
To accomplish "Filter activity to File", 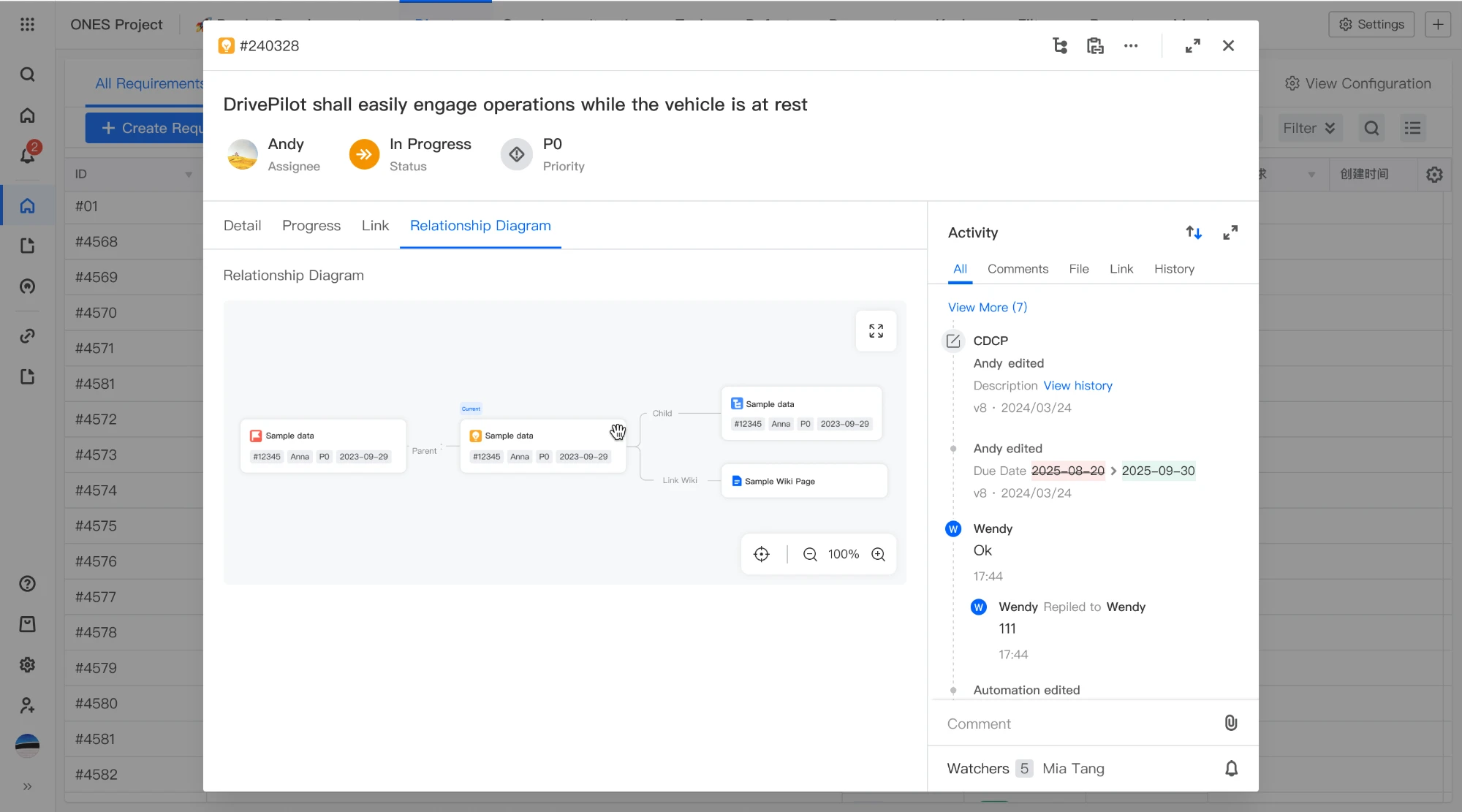I will (1079, 269).
